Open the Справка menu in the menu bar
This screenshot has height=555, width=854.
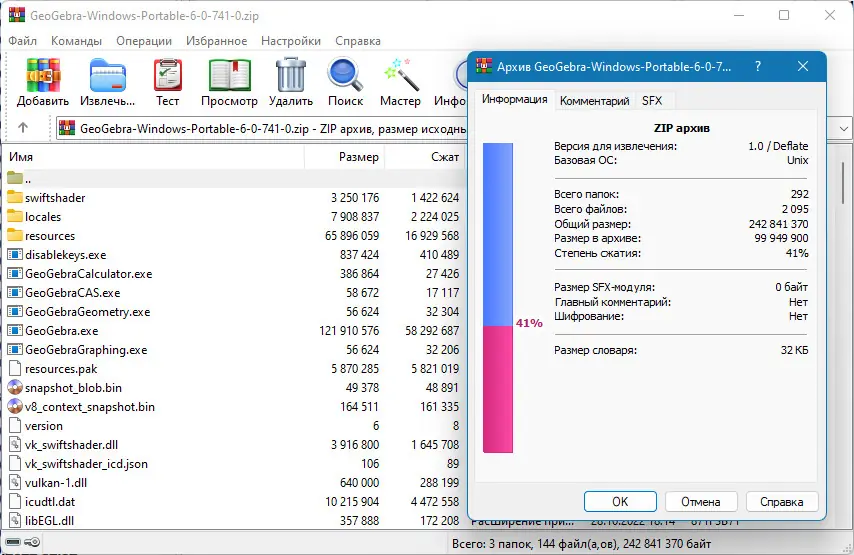tap(358, 41)
